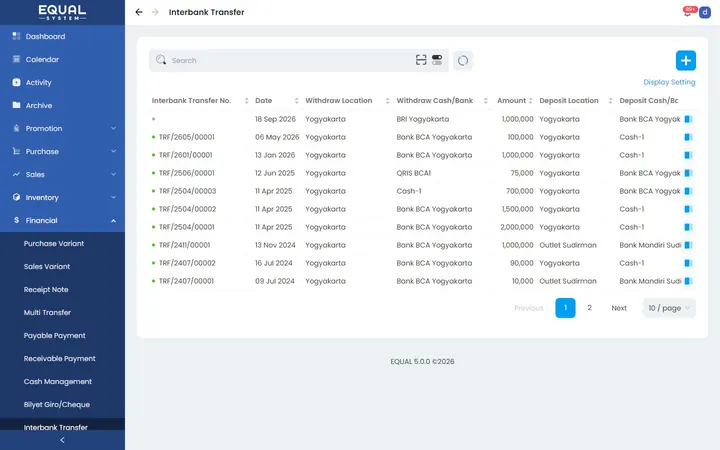The height and width of the screenshot is (450, 720).
Task: Select 'QRIS BCA1' withdraw bank cell
Action: [x=414, y=173]
